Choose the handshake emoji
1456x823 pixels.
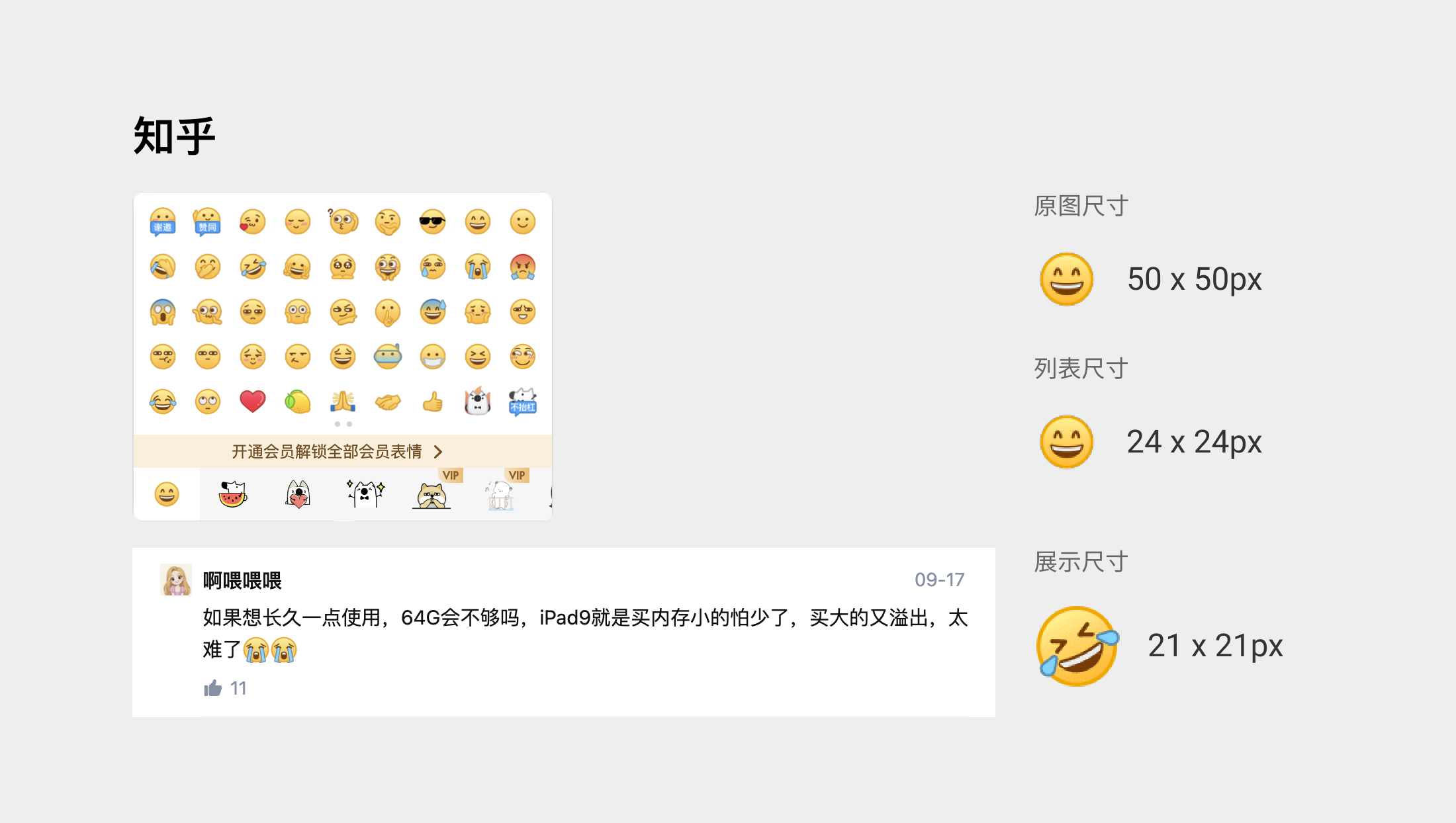click(x=387, y=402)
